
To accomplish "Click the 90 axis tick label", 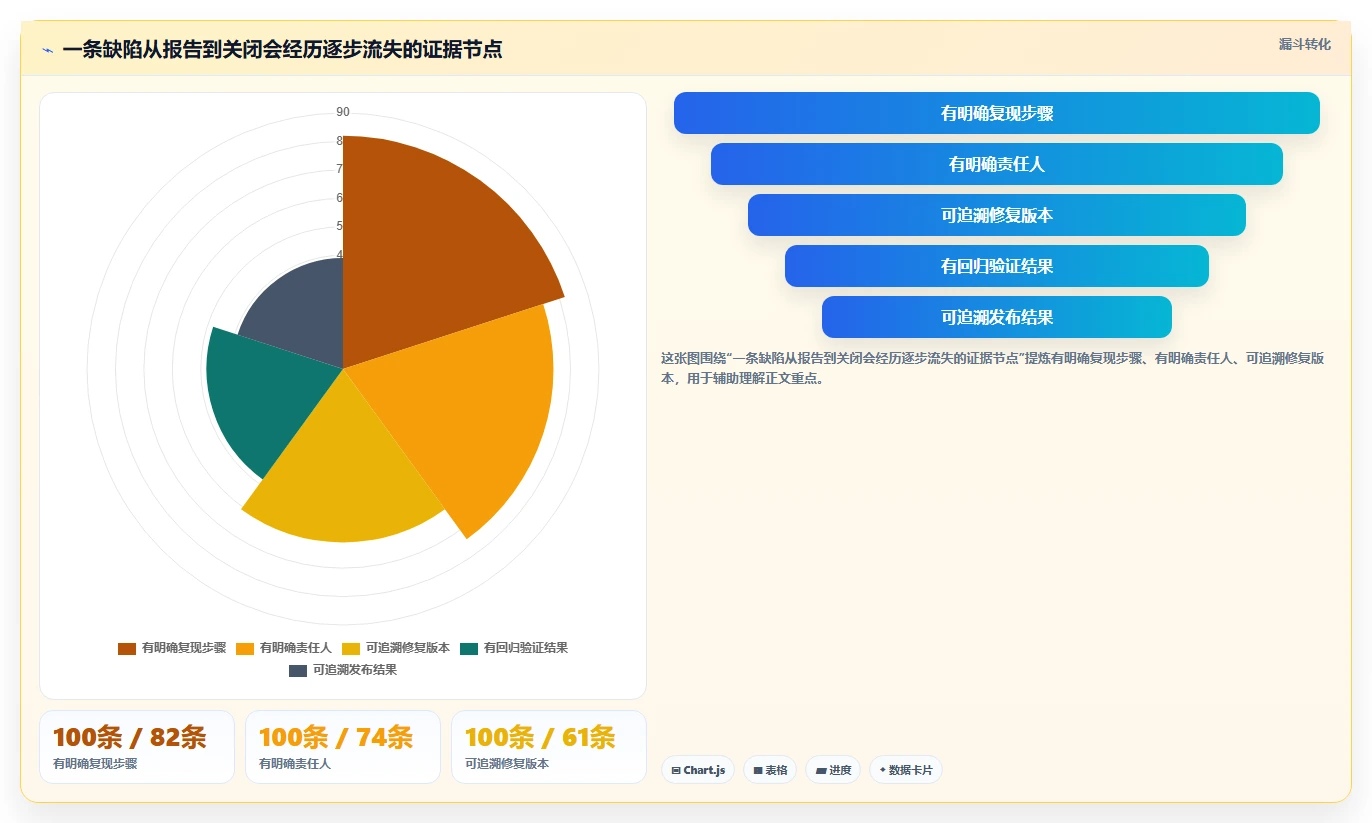I will 343,112.
